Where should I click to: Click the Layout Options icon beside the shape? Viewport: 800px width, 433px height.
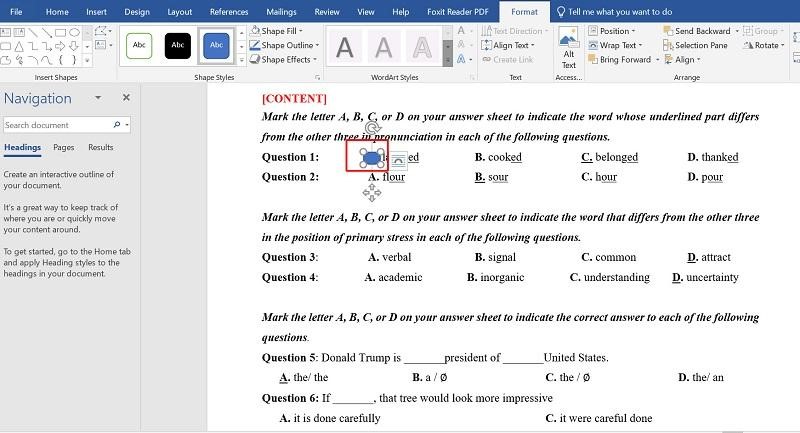coord(398,160)
